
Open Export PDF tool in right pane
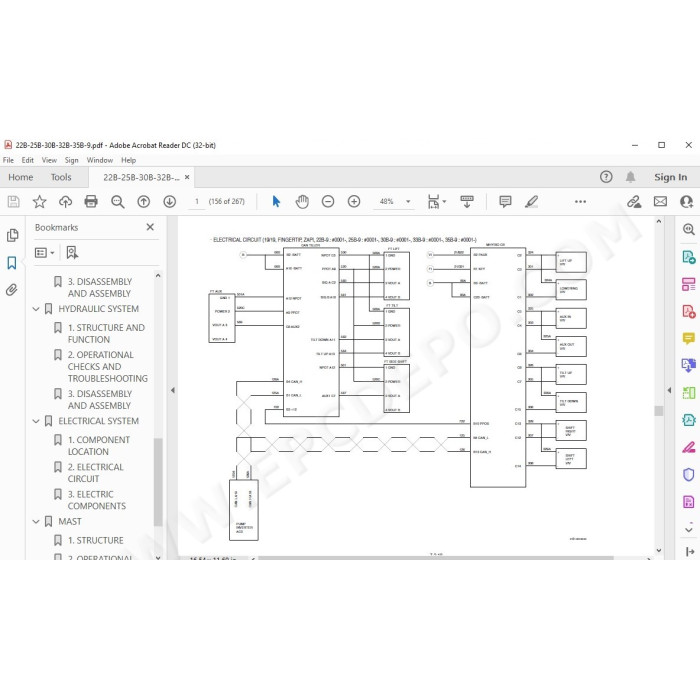click(x=688, y=257)
